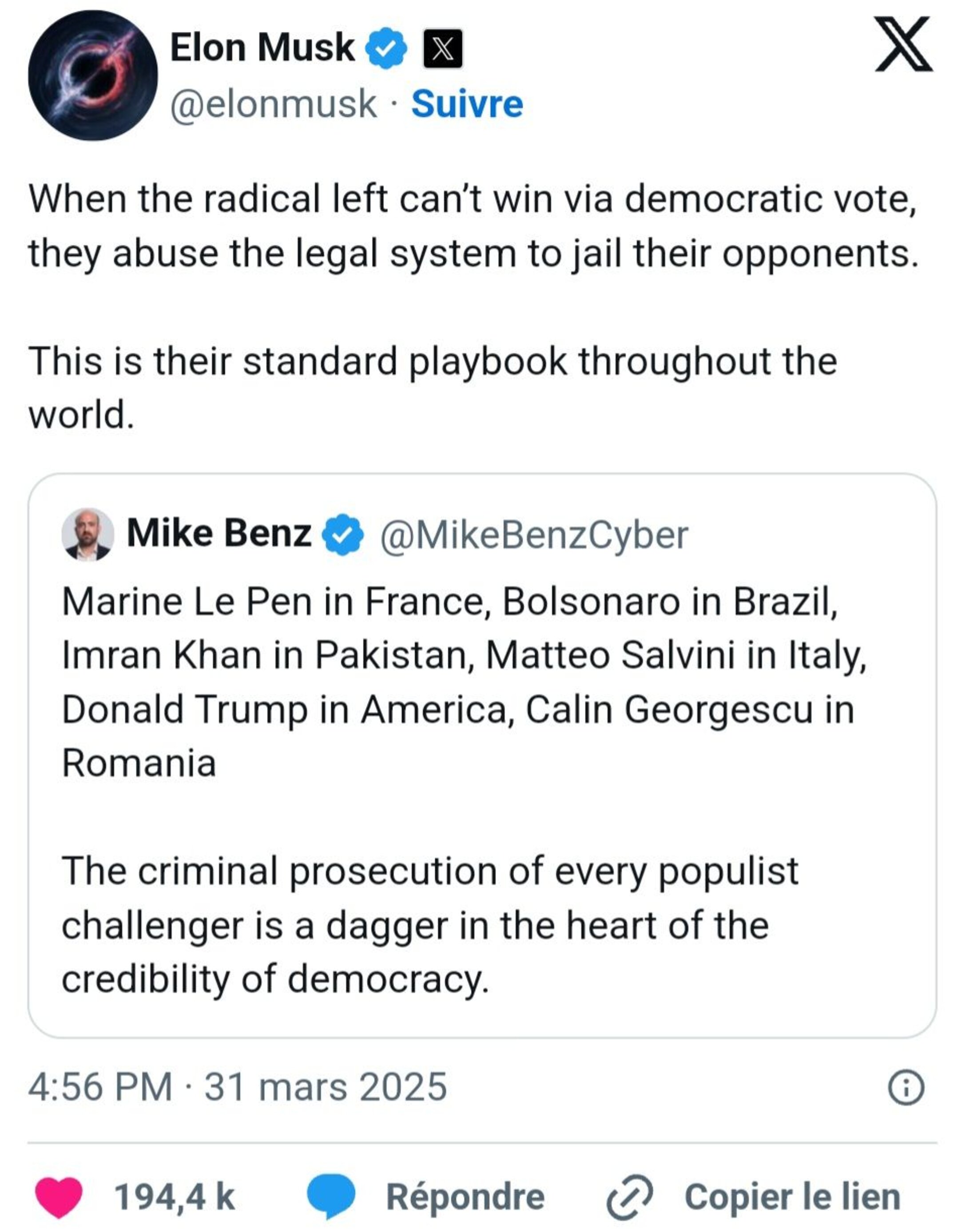This screenshot has width=977, height=1232.
Task: Click the X logo in top-right corner
Action: tap(903, 44)
